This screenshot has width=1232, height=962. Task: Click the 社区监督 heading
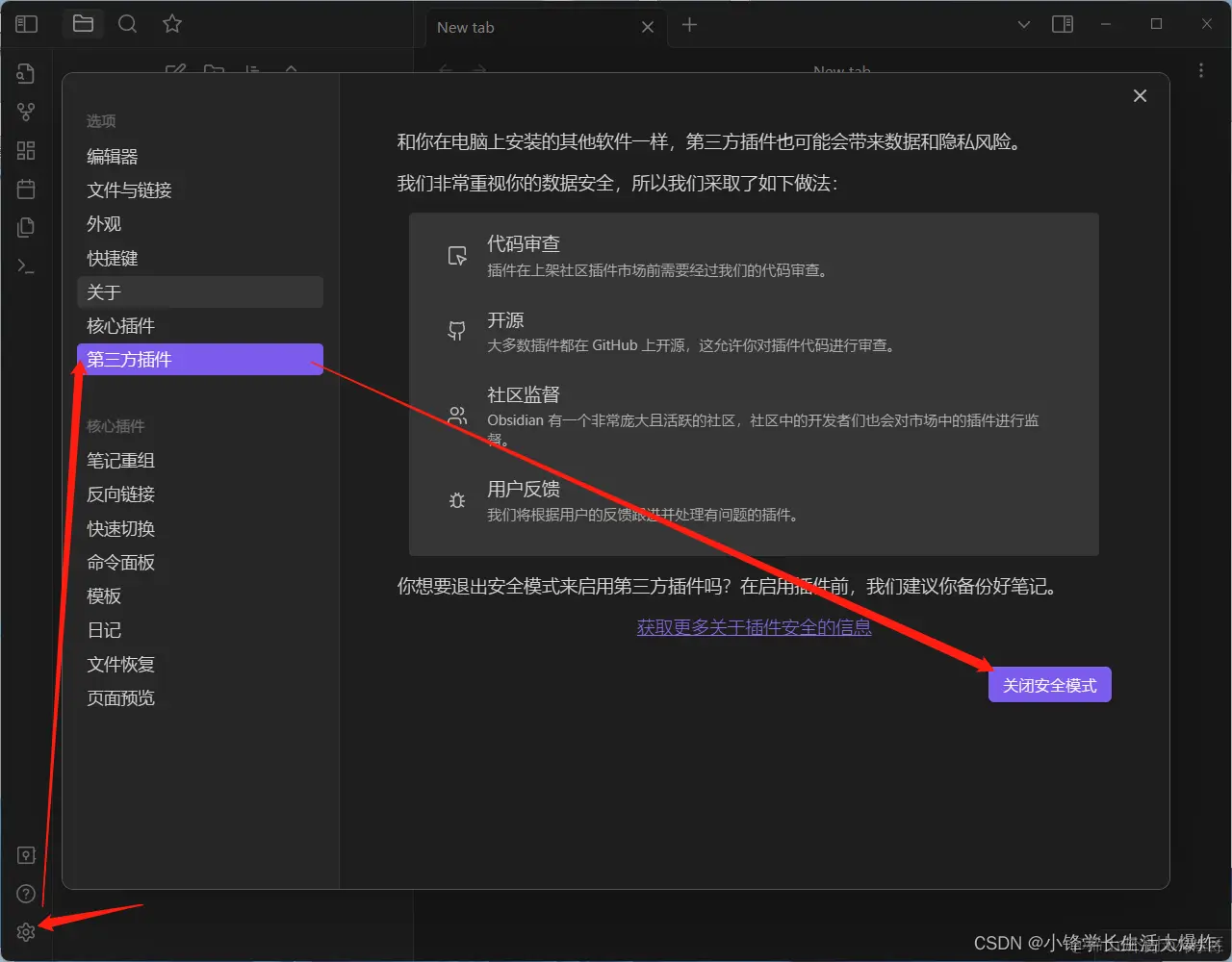tap(524, 395)
